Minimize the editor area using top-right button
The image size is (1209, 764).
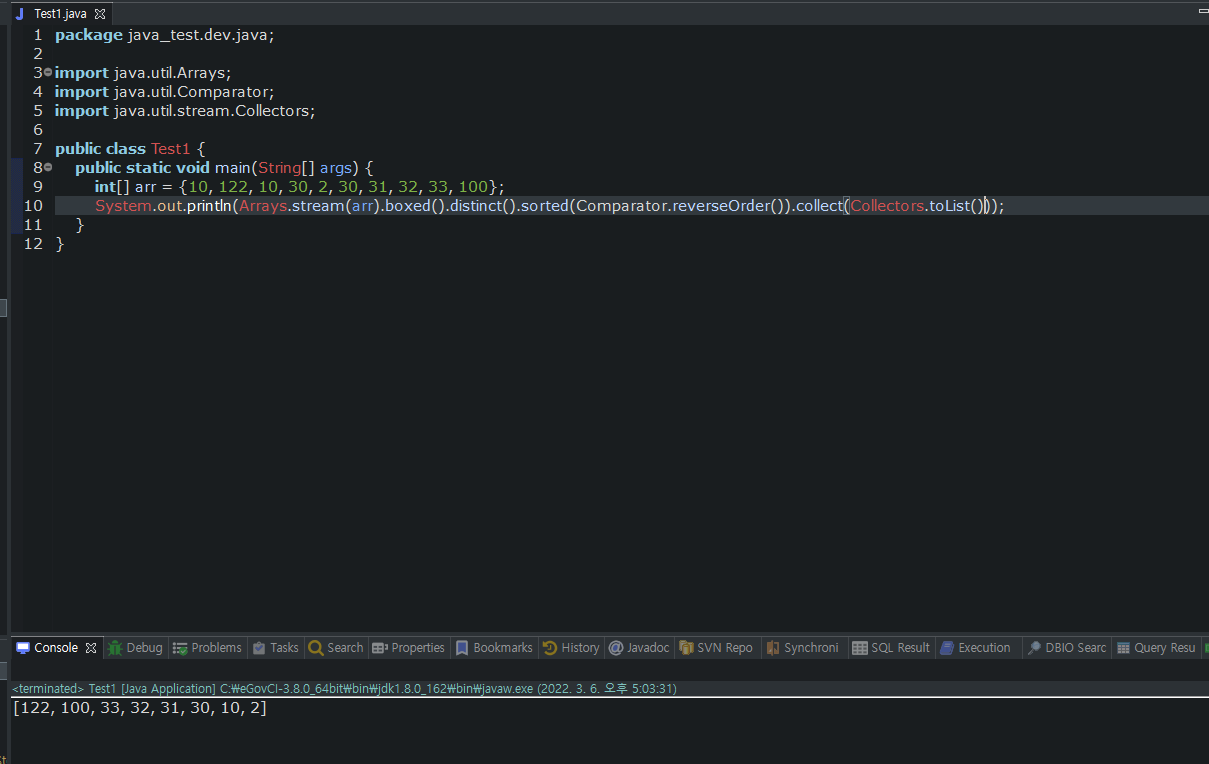[x=1203, y=9]
